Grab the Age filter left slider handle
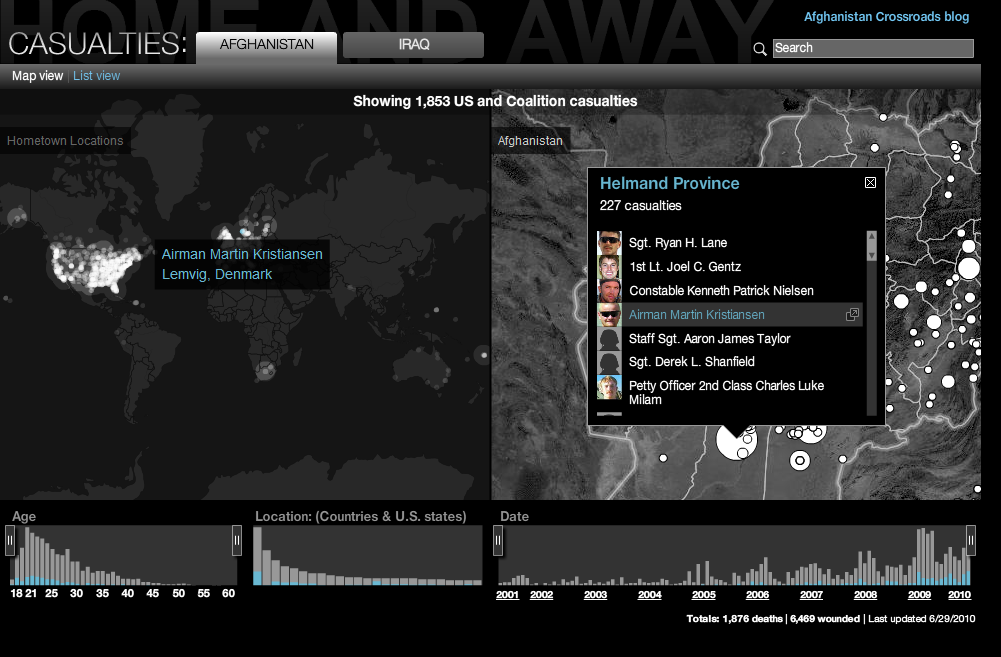1001x657 pixels. coord(10,541)
